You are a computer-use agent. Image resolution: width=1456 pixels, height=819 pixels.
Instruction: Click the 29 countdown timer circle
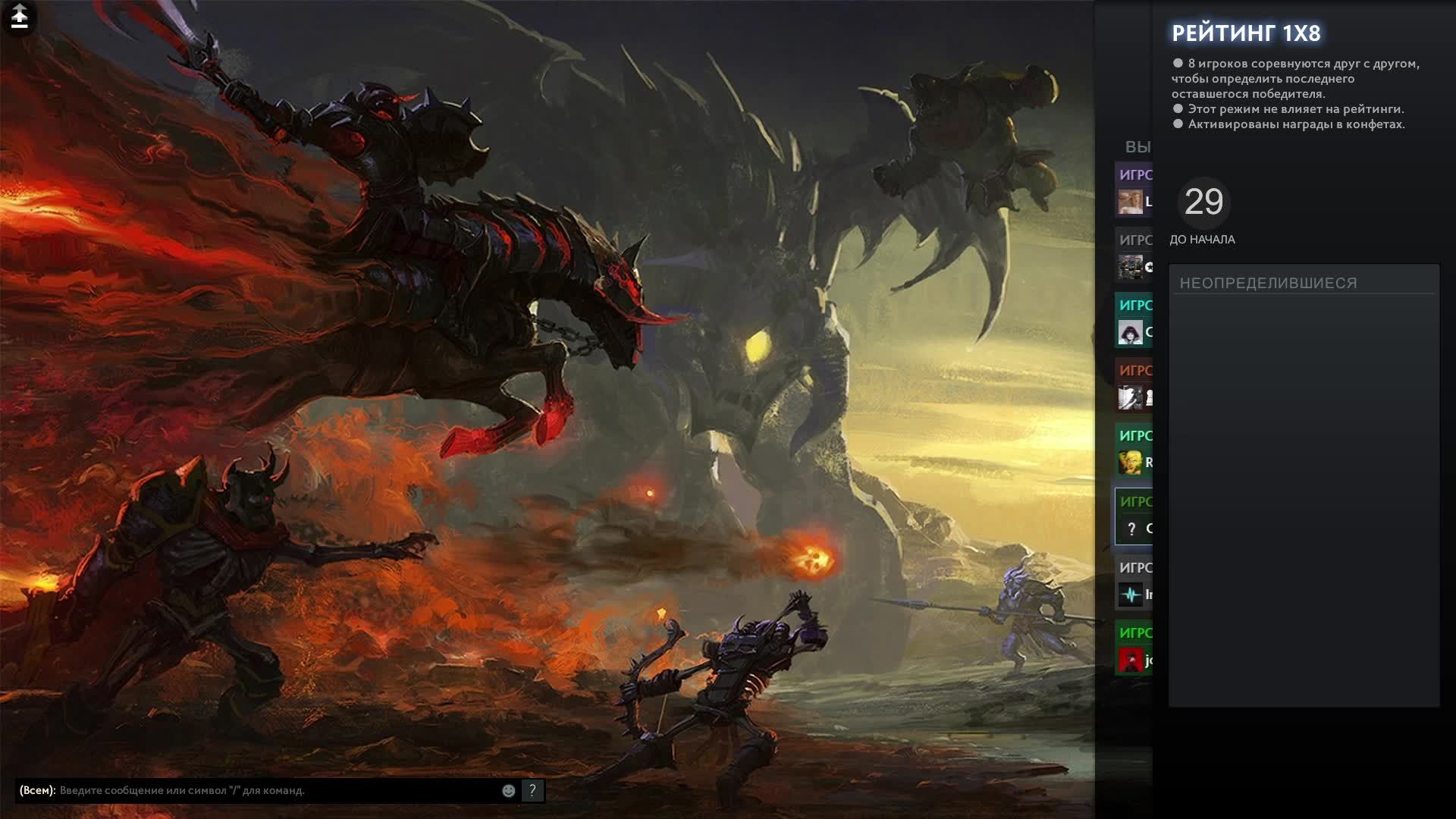(1203, 202)
